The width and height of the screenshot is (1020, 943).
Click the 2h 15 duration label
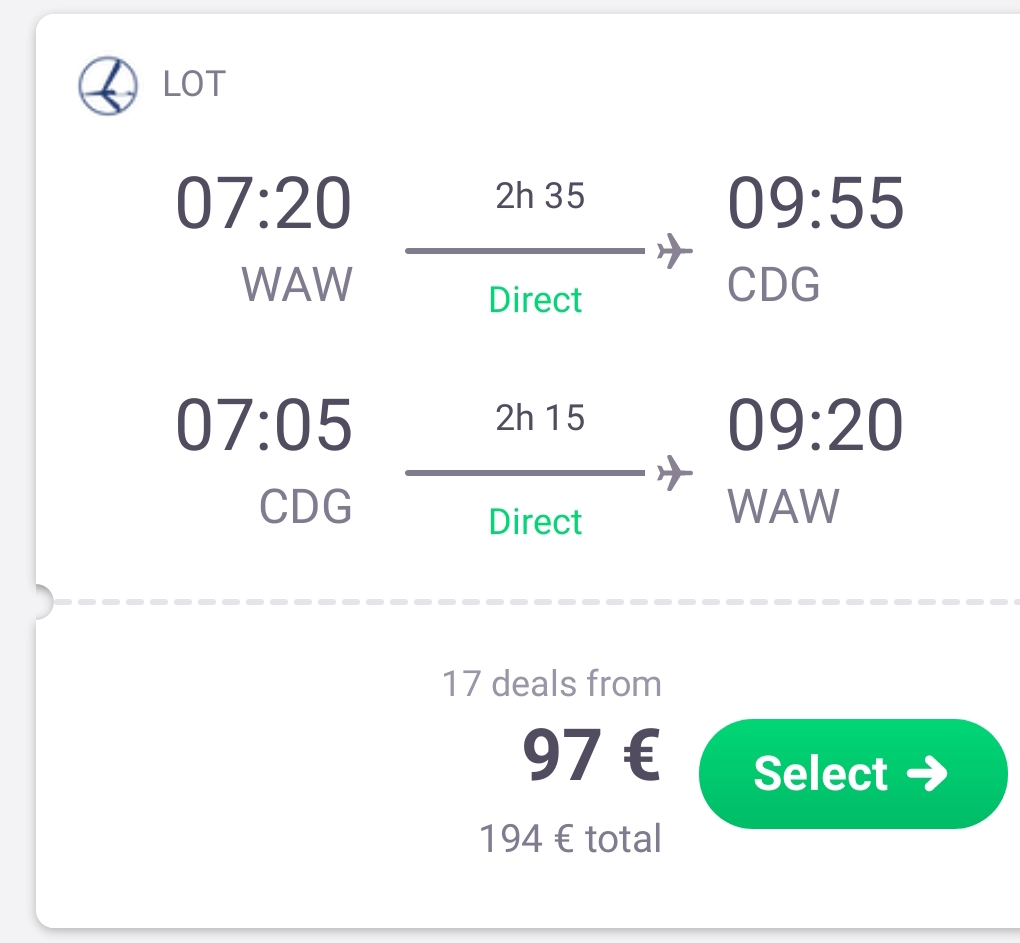tap(540, 418)
